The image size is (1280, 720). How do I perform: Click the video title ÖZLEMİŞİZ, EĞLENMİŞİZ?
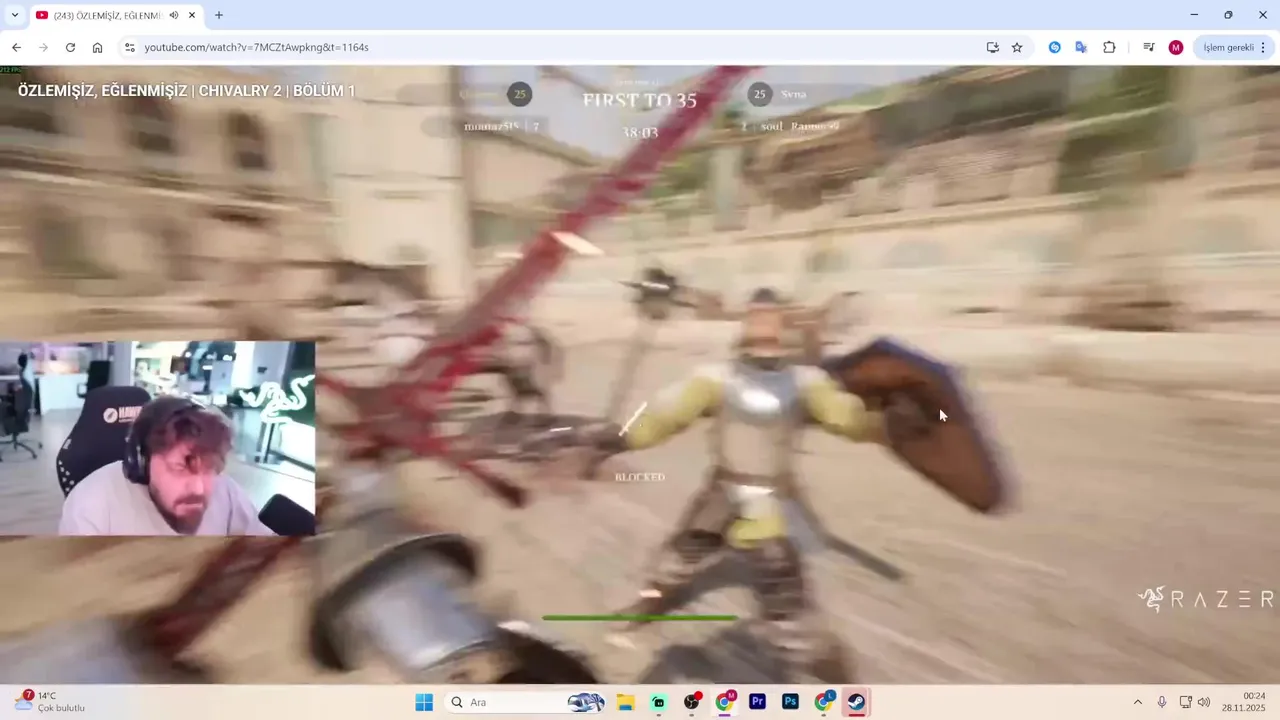(186, 91)
